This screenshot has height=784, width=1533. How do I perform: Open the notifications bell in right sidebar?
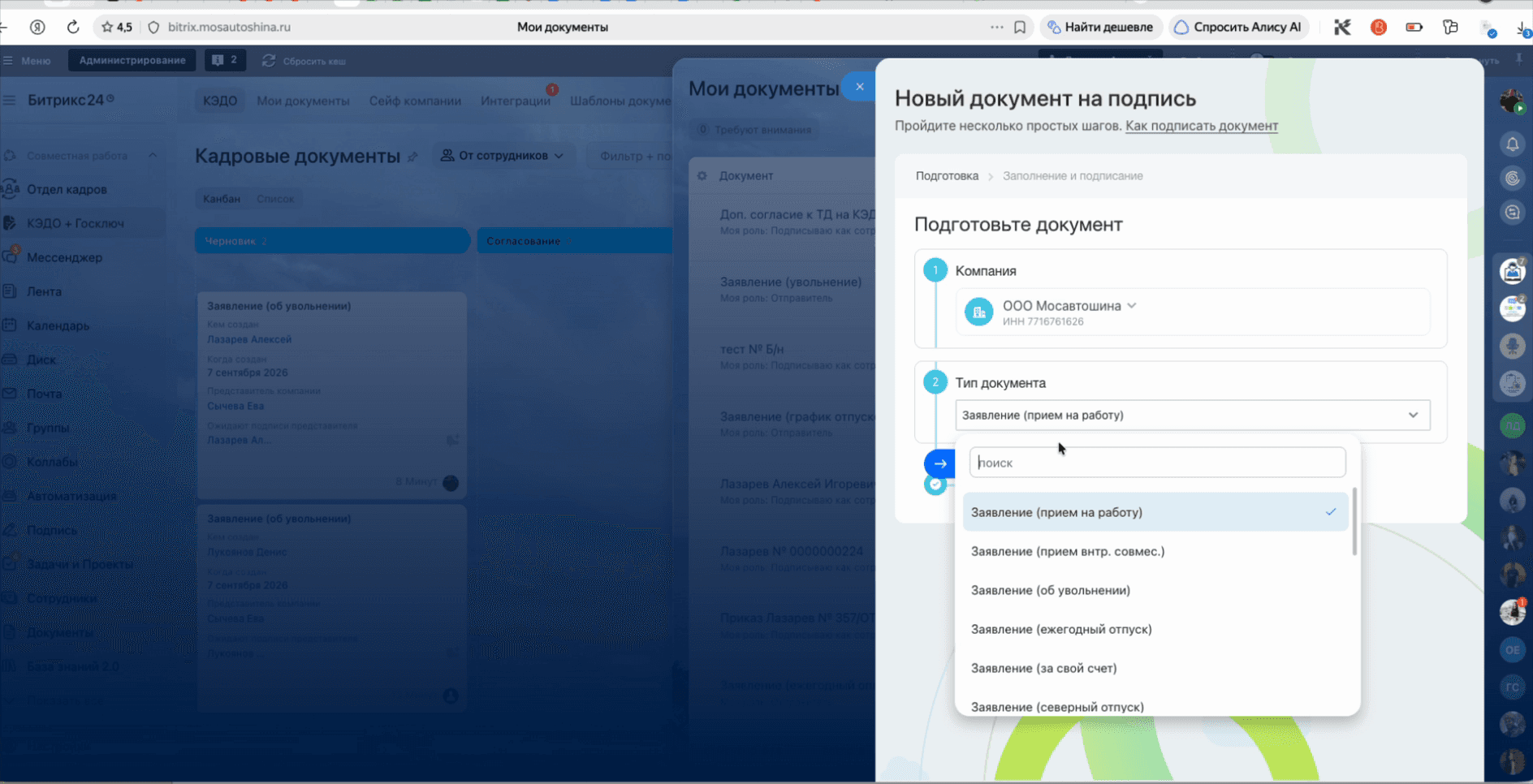tap(1512, 144)
